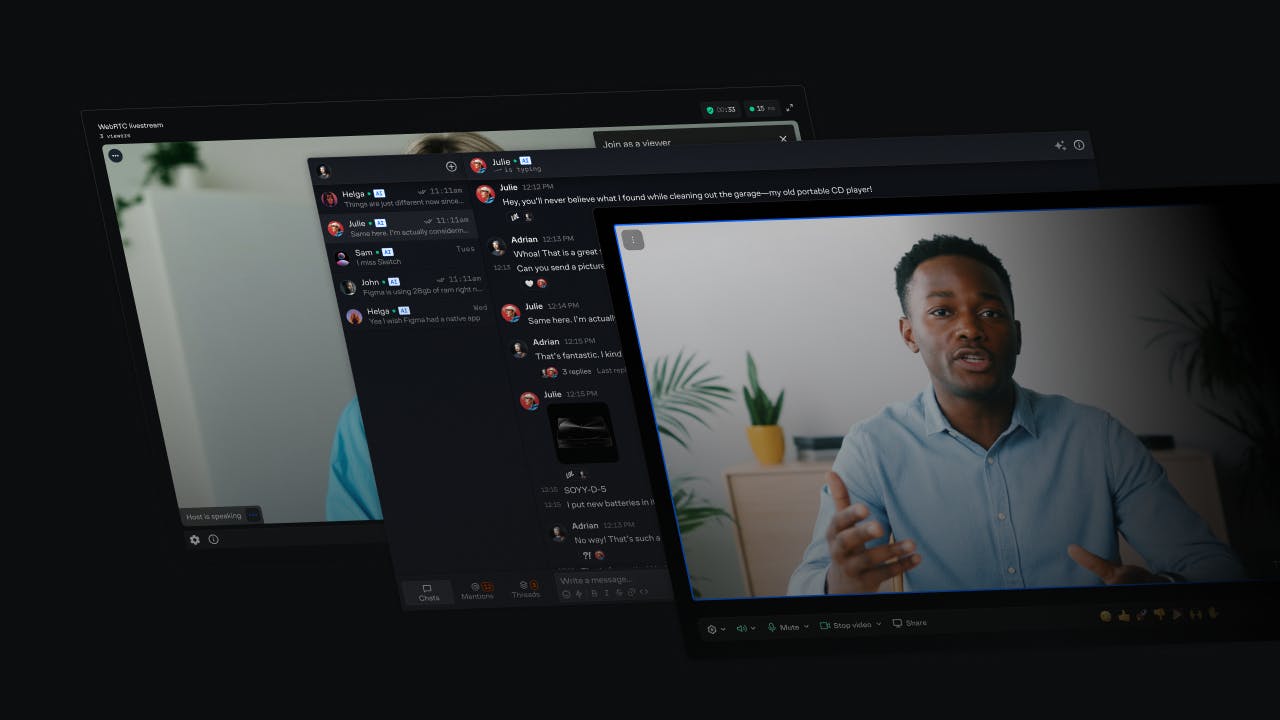Expand dropdown arrow next to Stop video
Screen dimensions: 1280x720
coord(878,624)
